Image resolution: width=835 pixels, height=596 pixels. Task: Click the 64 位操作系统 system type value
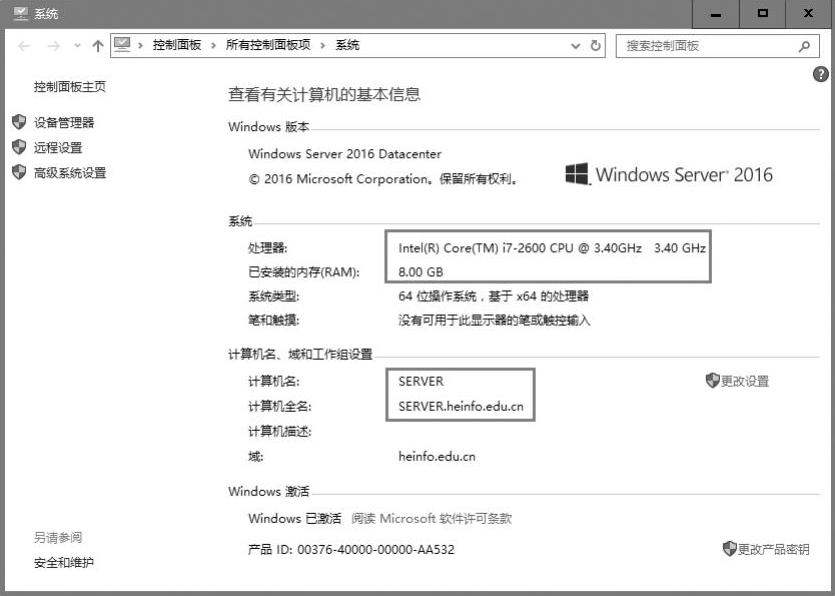(x=493, y=296)
